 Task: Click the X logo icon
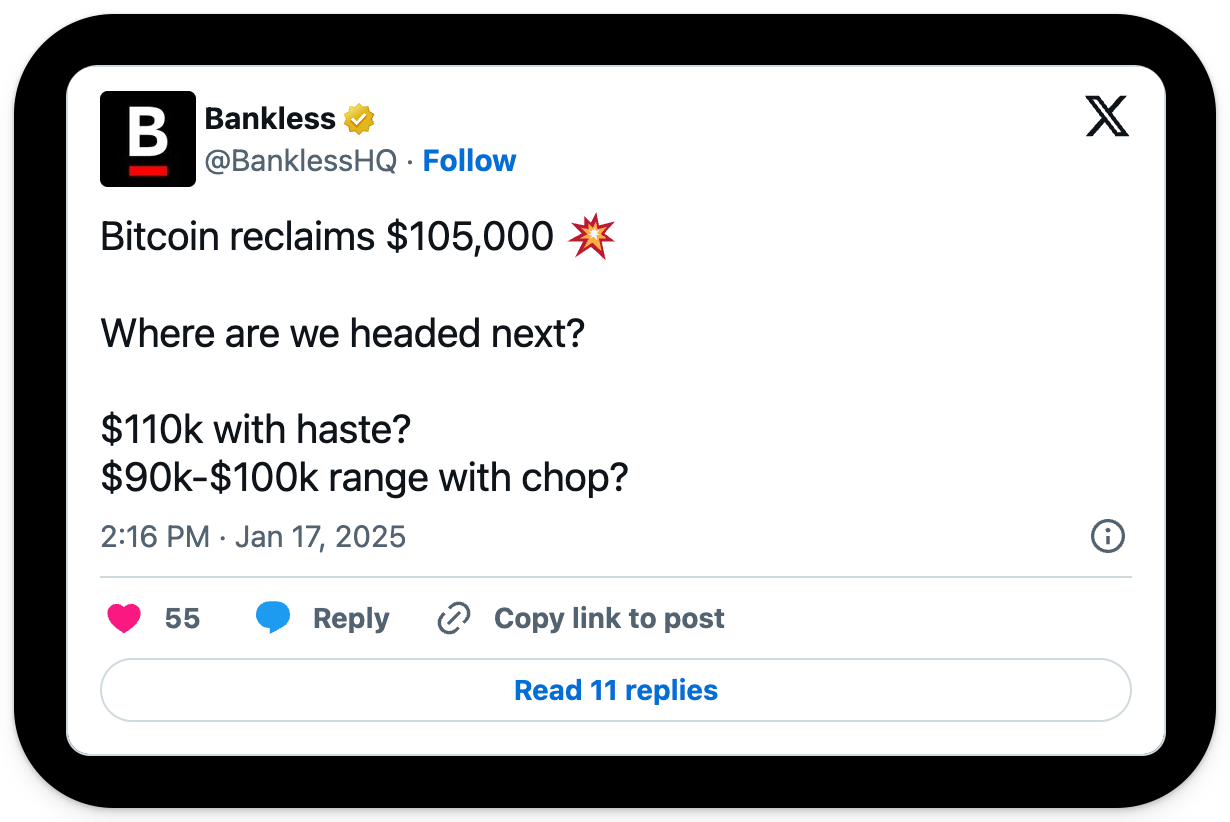[x=1106, y=118]
